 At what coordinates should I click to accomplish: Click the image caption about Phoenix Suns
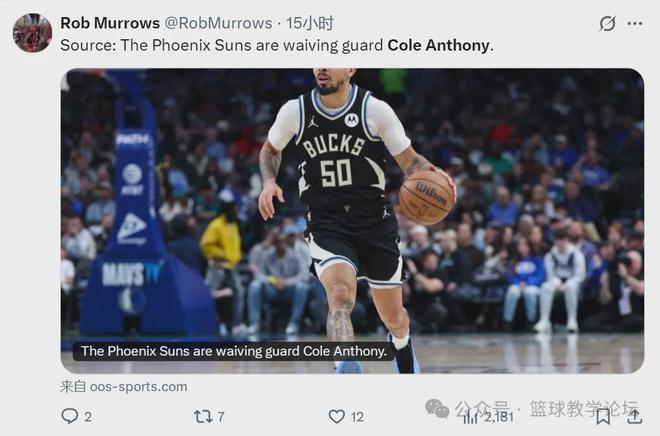233,351
